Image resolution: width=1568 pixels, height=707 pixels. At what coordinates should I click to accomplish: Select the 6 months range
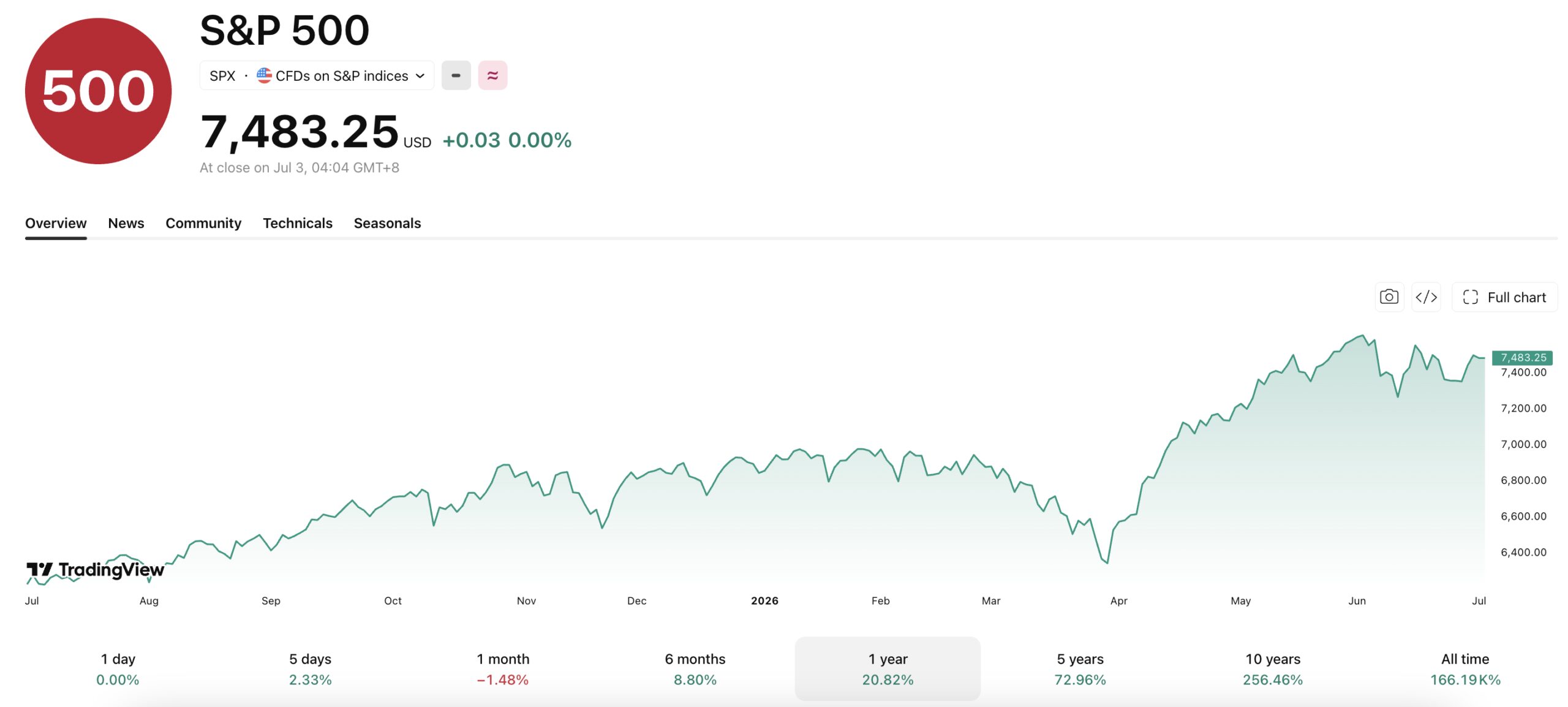695,668
